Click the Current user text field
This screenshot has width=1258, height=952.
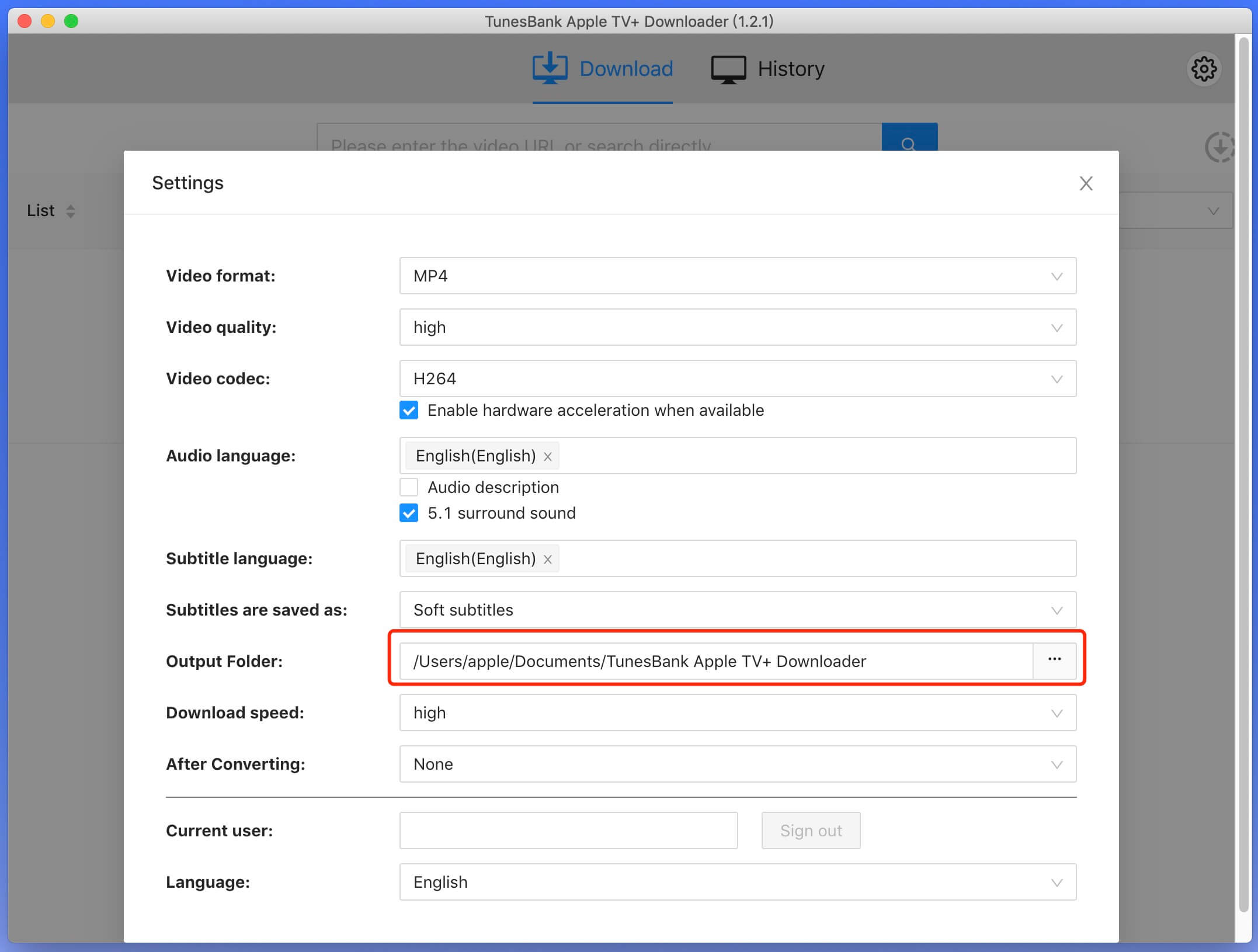(x=568, y=831)
